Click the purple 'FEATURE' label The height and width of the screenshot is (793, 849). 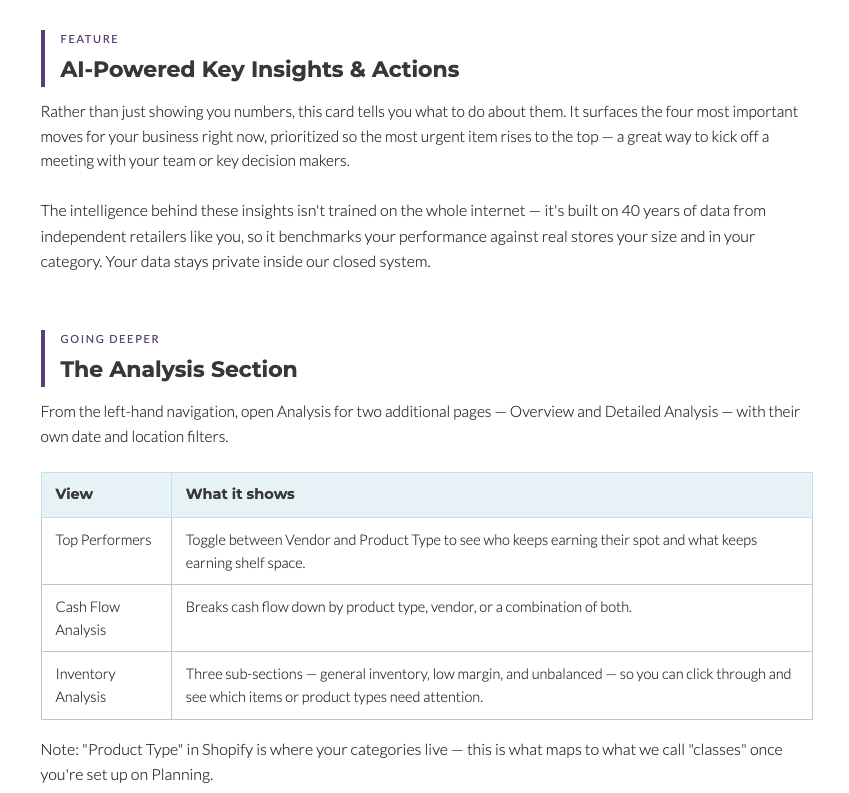(89, 39)
